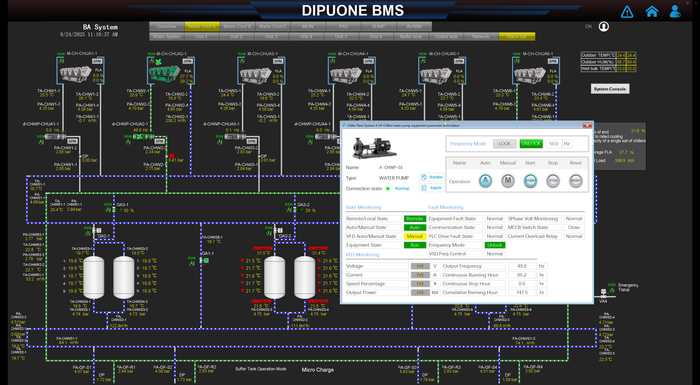Open the ALARM tab
Viewport: 700px width, 385px height.
pyautogui.click(x=414, y=27)
